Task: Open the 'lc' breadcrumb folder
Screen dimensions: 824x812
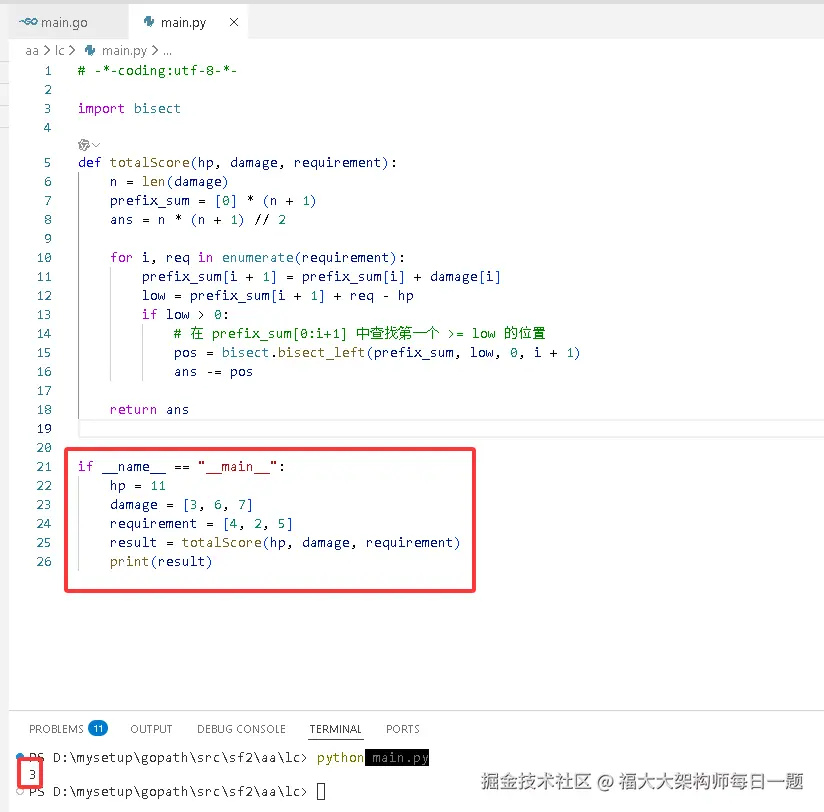Action: tap(59, 50)
